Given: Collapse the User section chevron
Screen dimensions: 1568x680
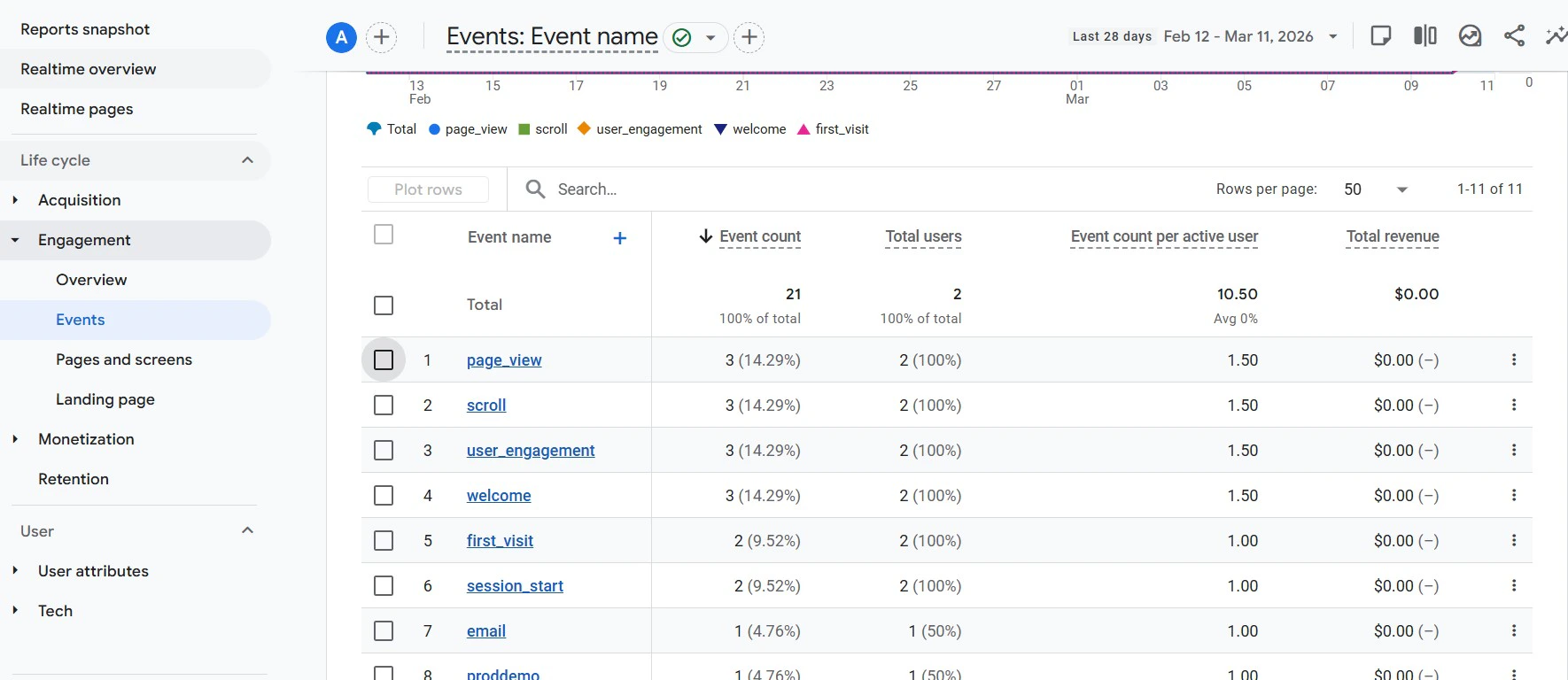Looking at the screenshot, I should [x=247, y=530].
